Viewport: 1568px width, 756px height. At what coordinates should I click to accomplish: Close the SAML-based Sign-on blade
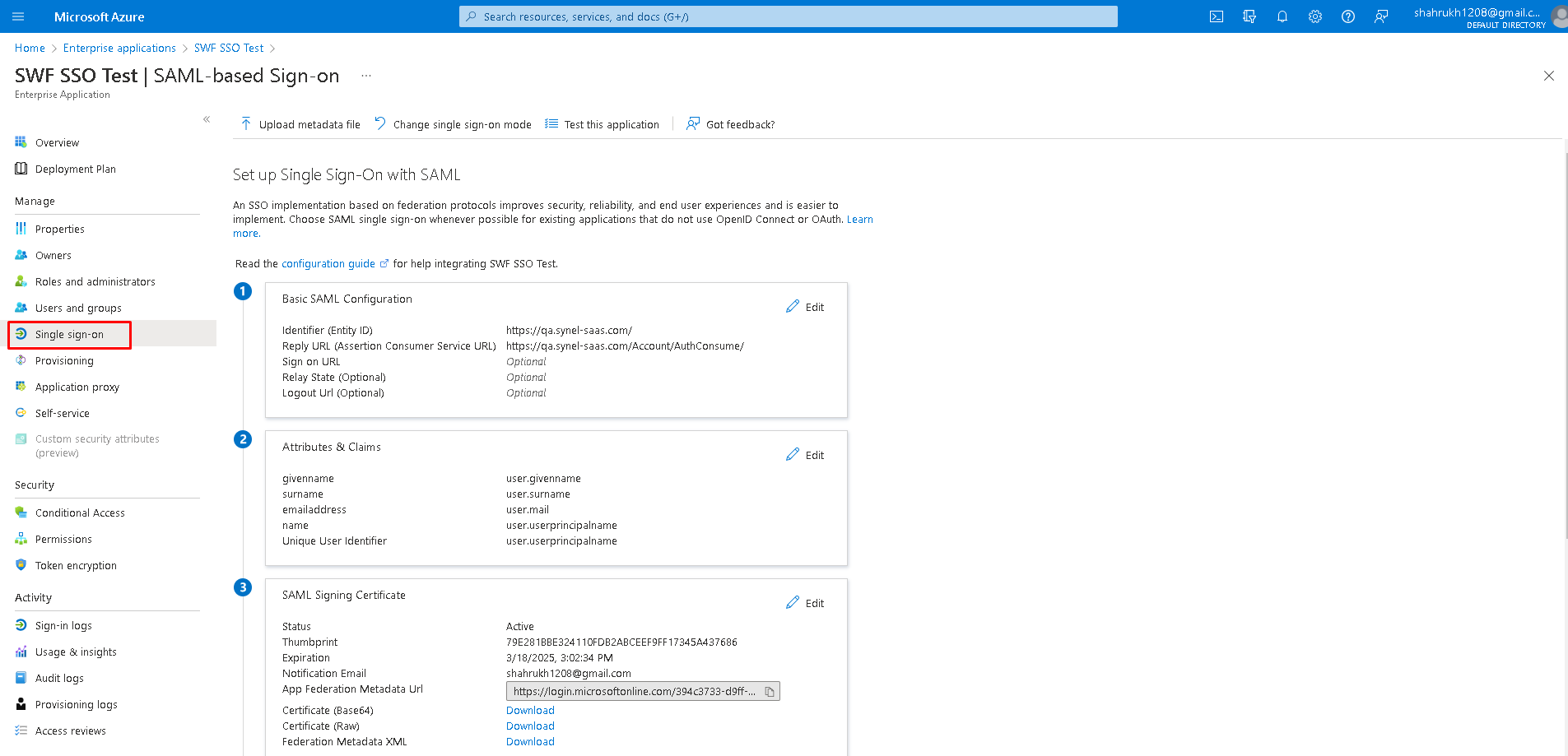(x=1548, y=76)
